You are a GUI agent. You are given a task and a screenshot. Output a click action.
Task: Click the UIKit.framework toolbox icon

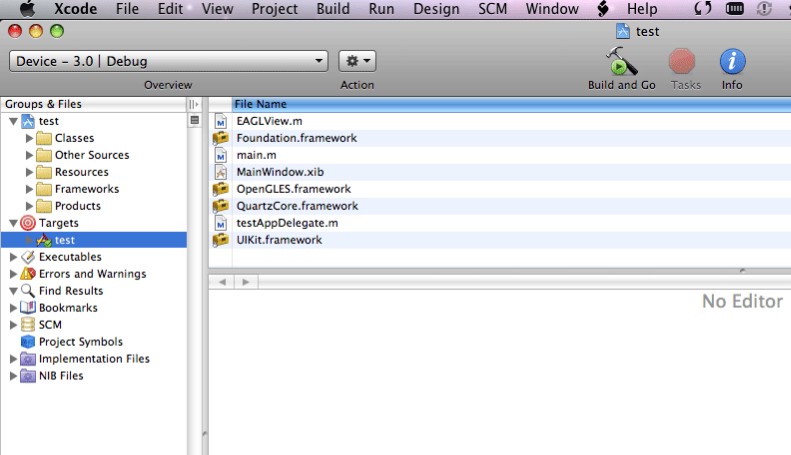(220, 240)
